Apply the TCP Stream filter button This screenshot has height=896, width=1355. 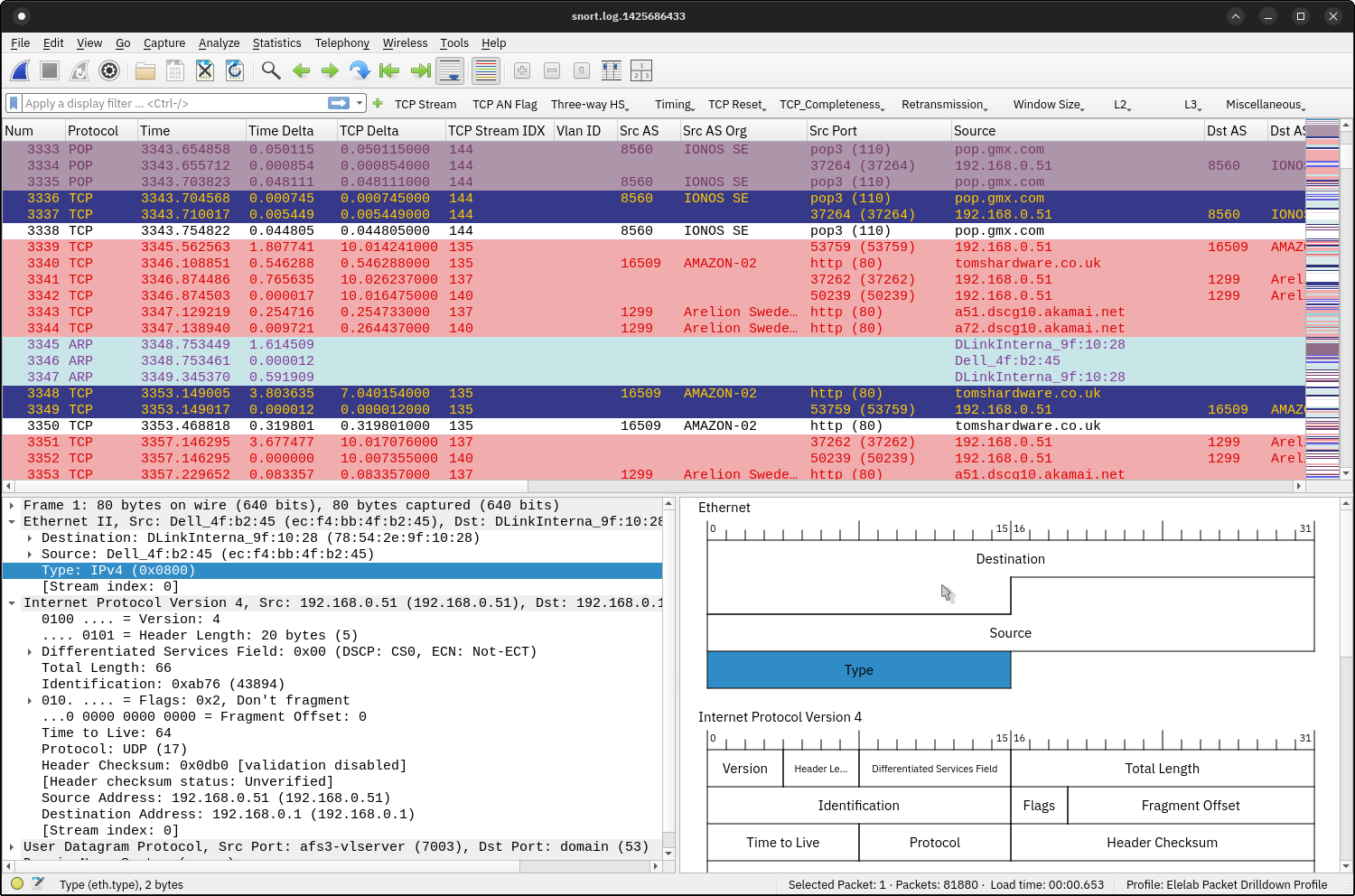click(425, 104)
